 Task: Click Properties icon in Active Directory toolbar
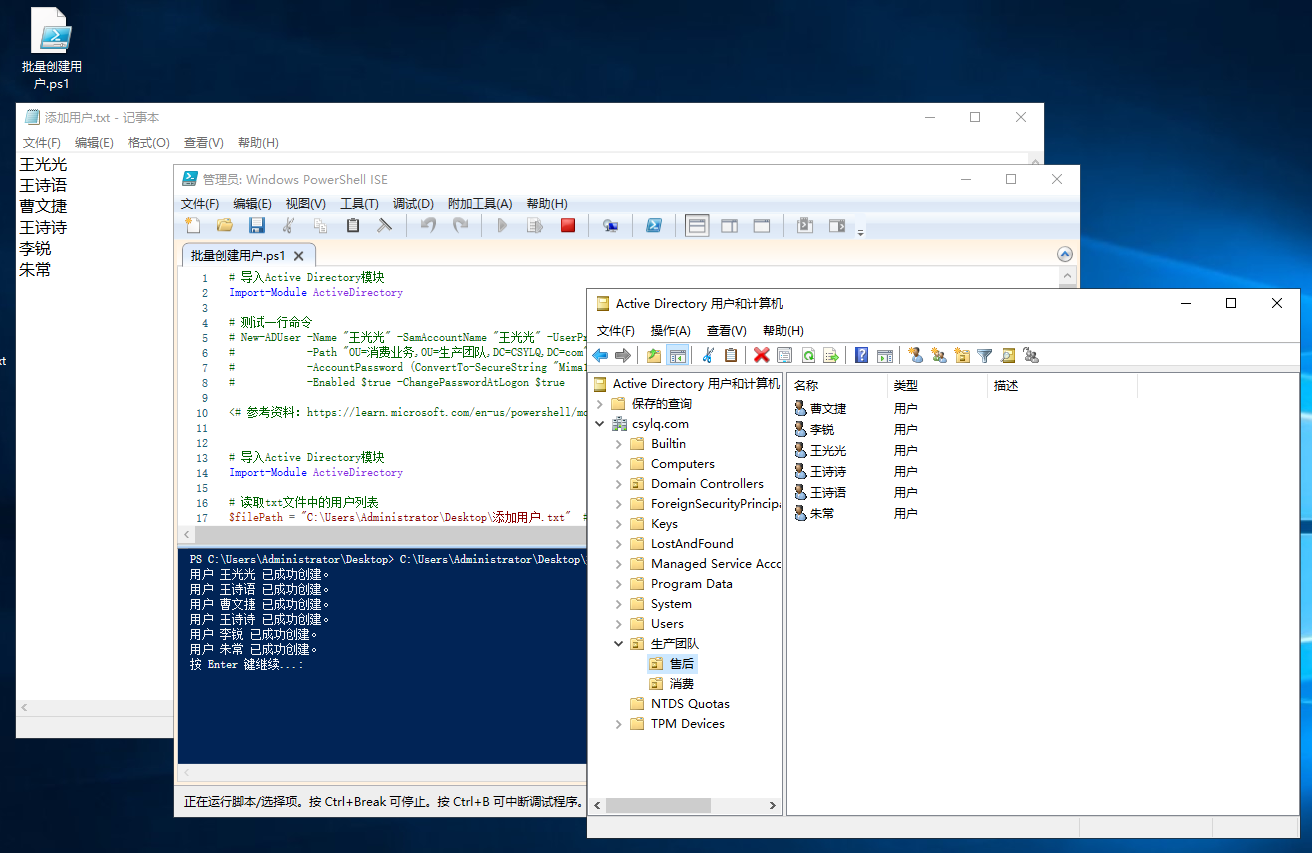(784, 355)
